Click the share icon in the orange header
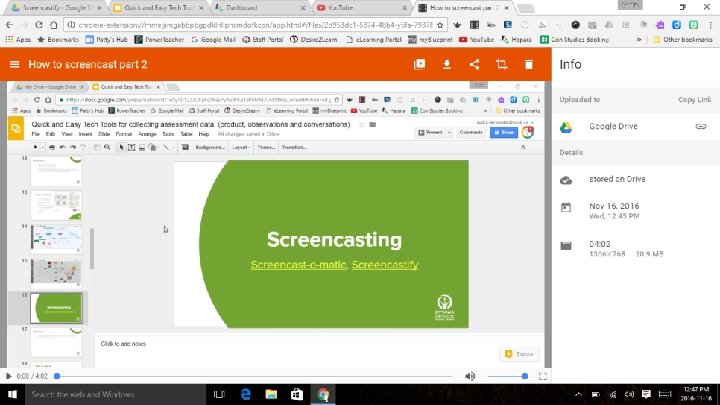Image resolution: width=720 pixels, height=405 pixels. click(x=474, y=64)
